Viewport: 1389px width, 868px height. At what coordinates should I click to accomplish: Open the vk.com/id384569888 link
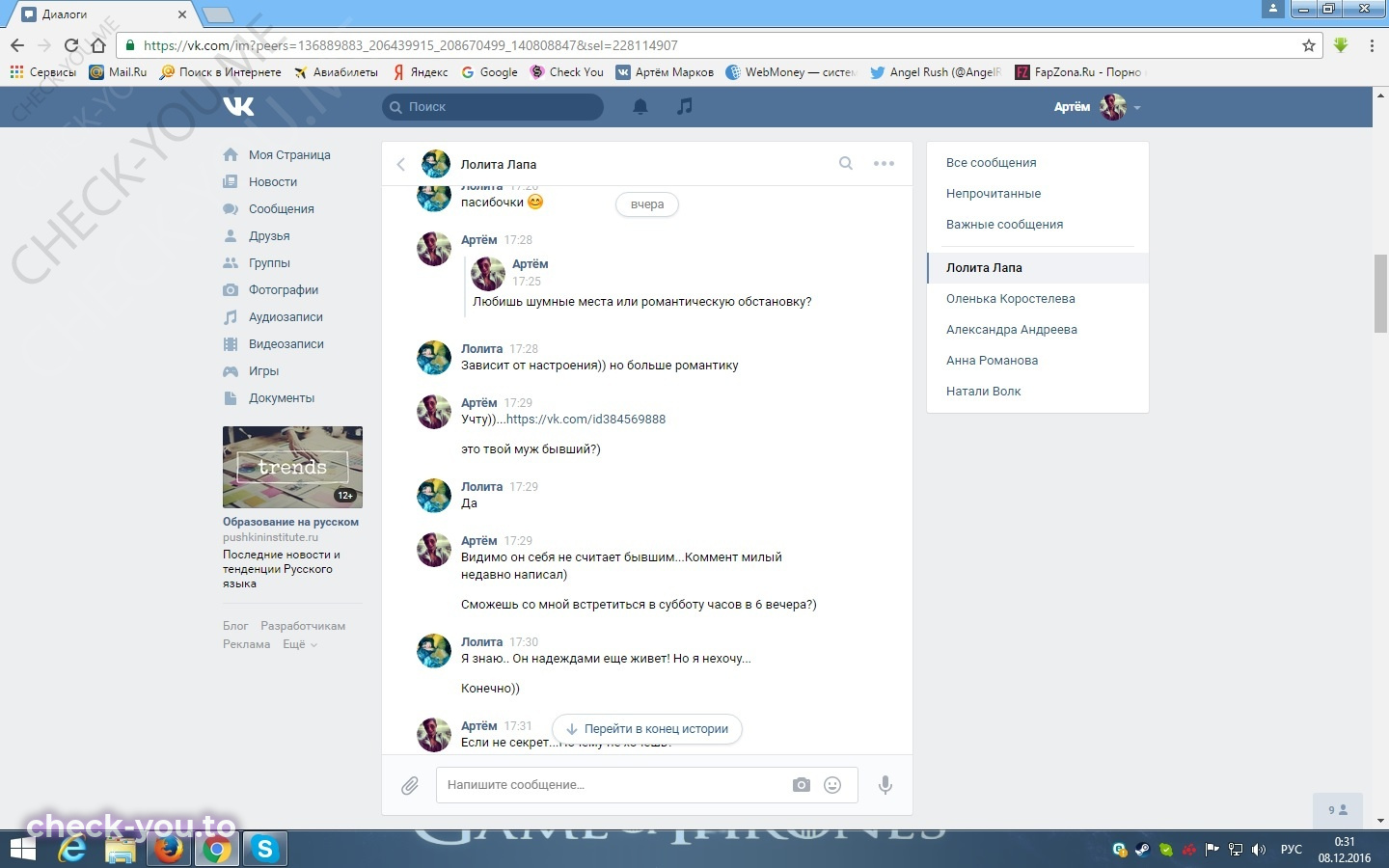click(586, 420)
